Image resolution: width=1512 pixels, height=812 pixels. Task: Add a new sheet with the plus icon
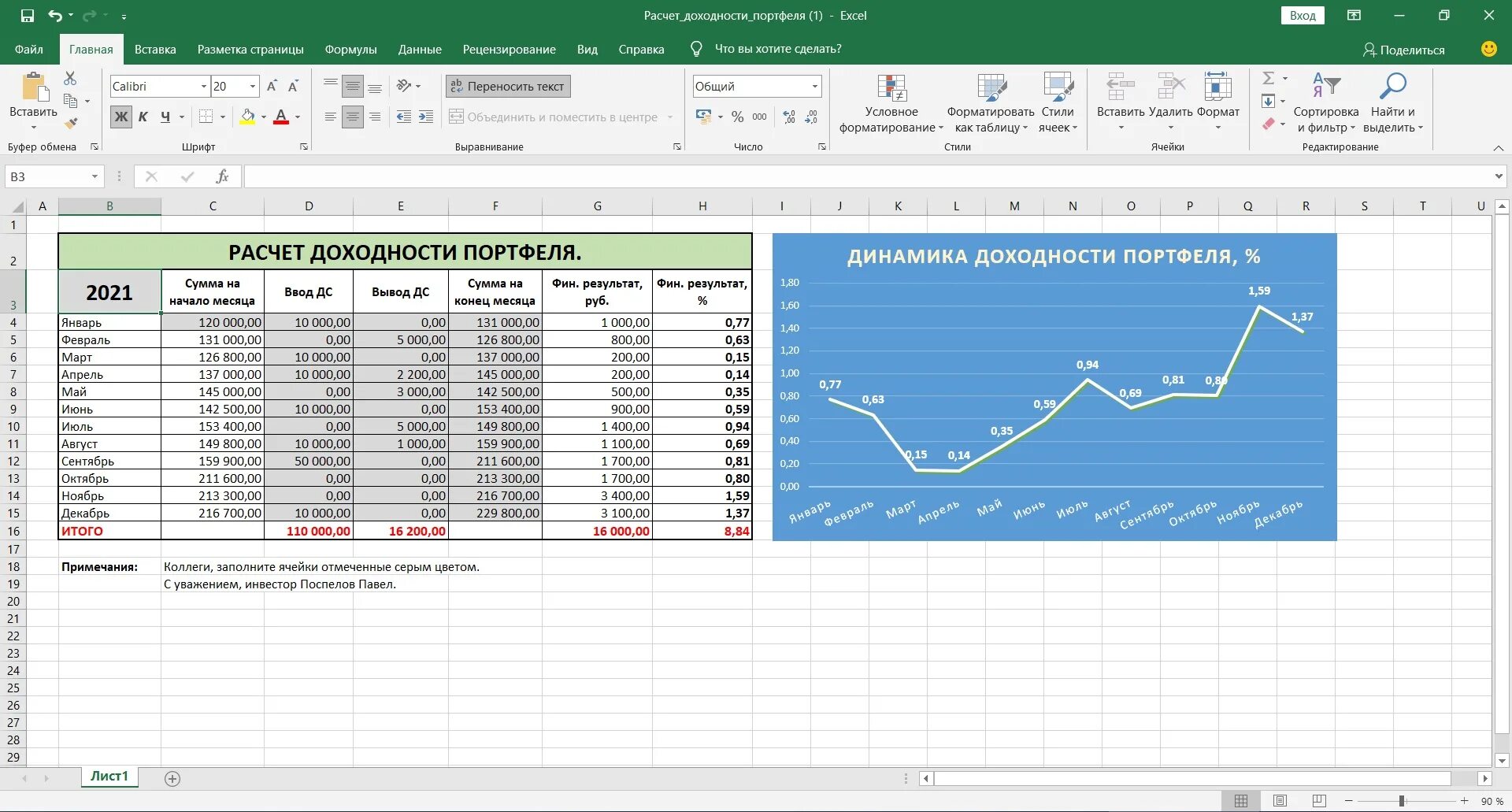[x=172, y=778]
